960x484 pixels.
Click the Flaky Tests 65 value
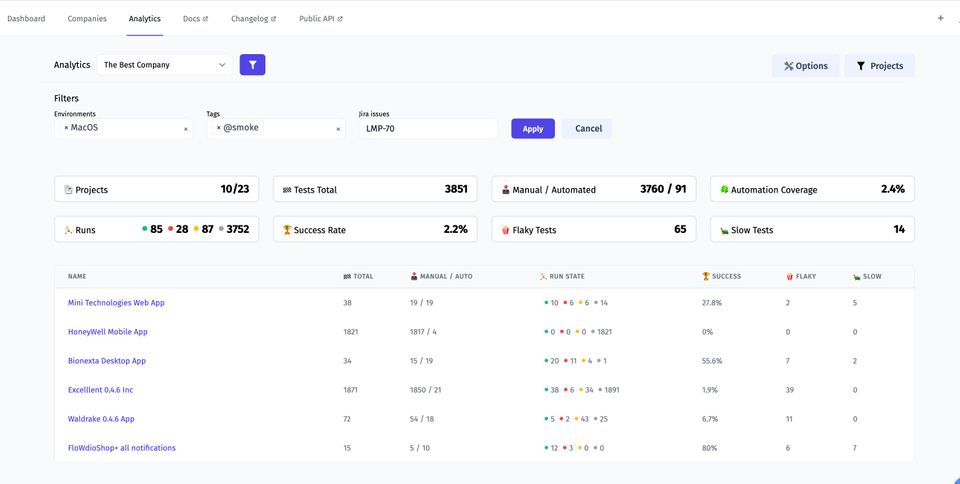pos(680,229)
